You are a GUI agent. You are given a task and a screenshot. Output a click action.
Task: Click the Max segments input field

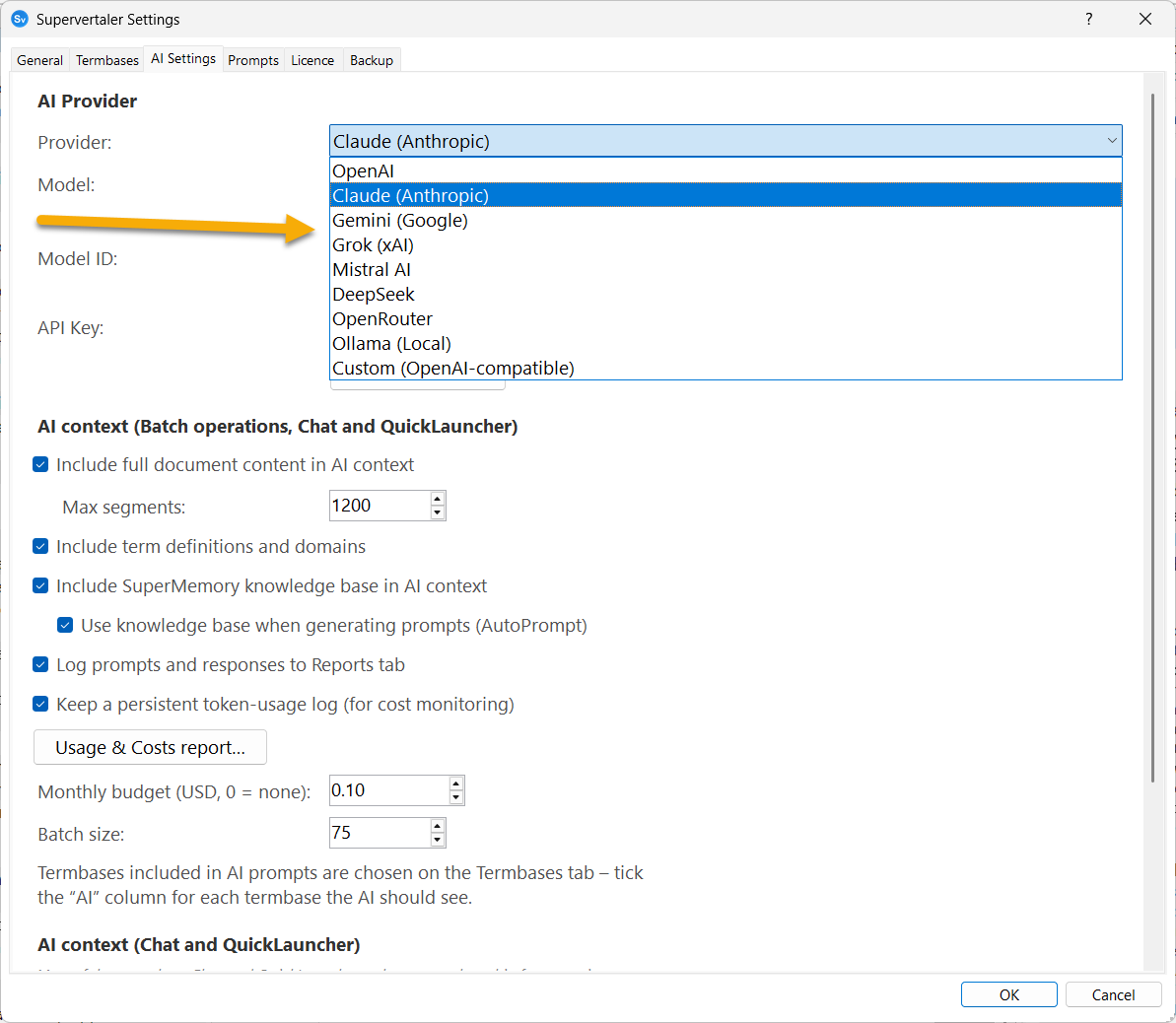[380, 506]
